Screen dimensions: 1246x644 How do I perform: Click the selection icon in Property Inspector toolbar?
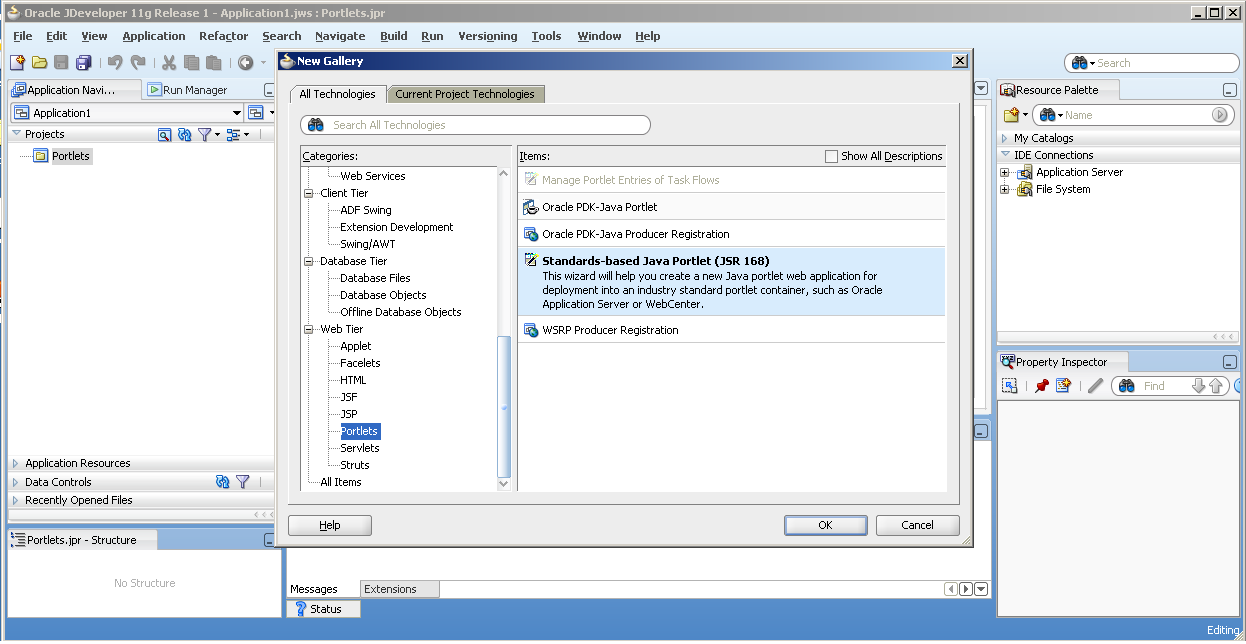point(1010,386)
